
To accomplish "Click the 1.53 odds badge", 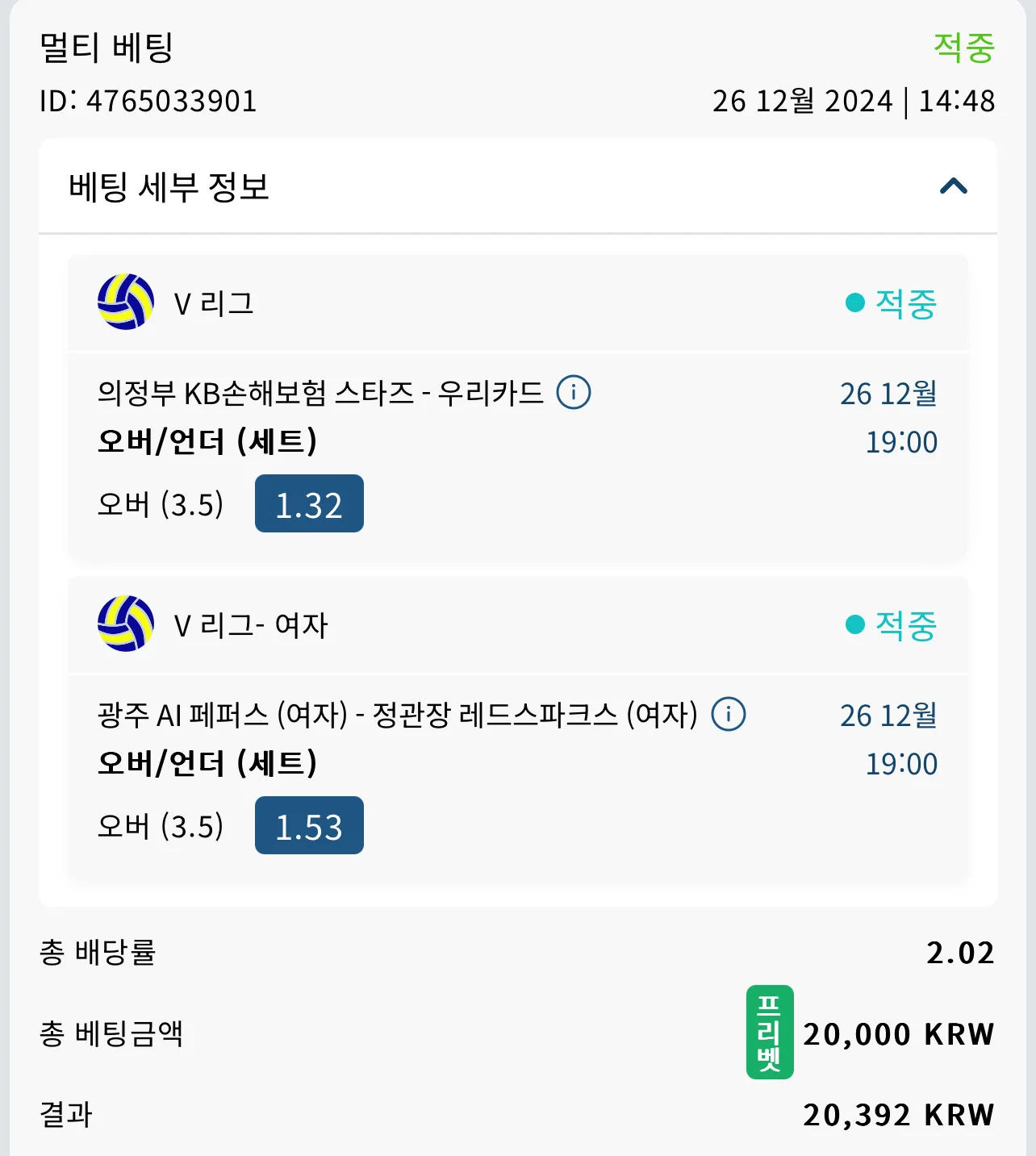I will (x=309, y=826).
